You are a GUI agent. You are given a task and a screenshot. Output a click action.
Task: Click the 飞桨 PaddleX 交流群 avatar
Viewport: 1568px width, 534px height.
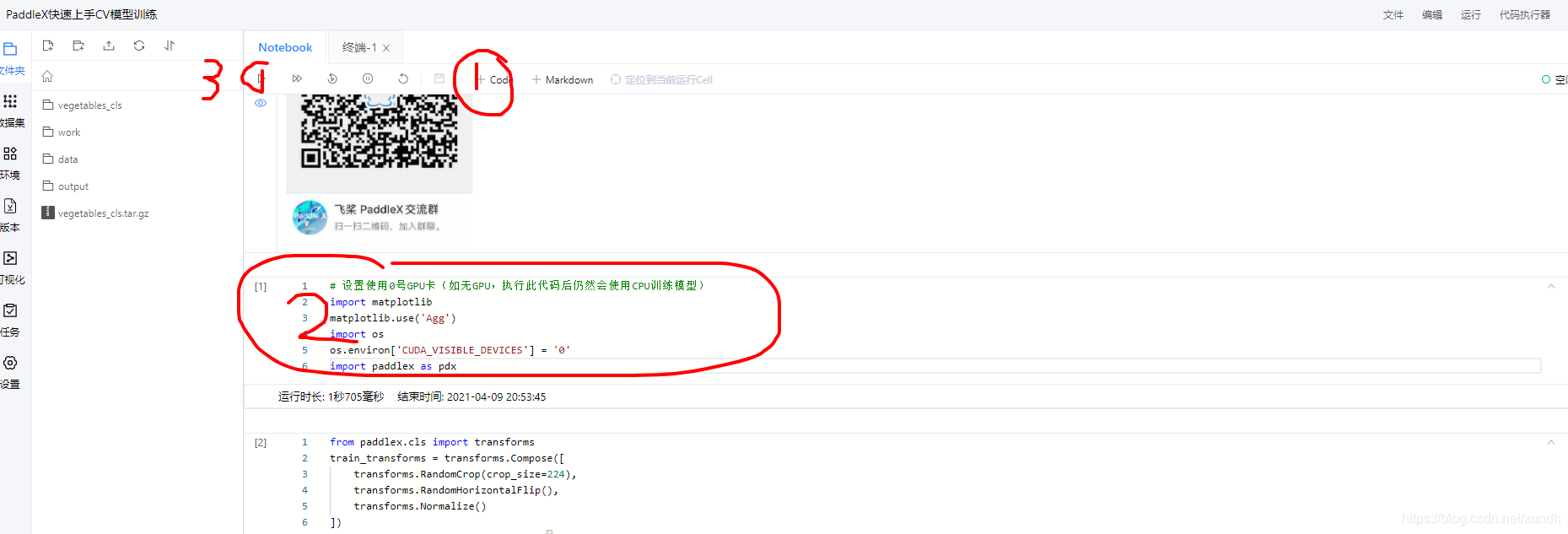pos(310,217)
